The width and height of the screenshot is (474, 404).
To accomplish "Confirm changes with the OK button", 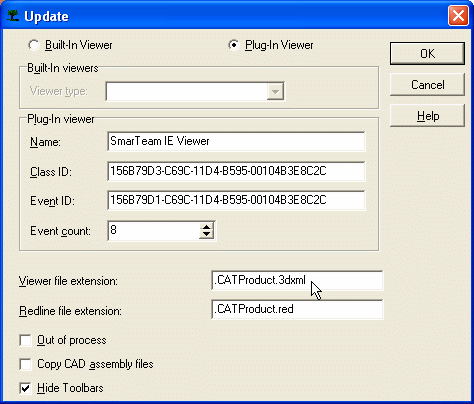I will click(x=427, y=53).
